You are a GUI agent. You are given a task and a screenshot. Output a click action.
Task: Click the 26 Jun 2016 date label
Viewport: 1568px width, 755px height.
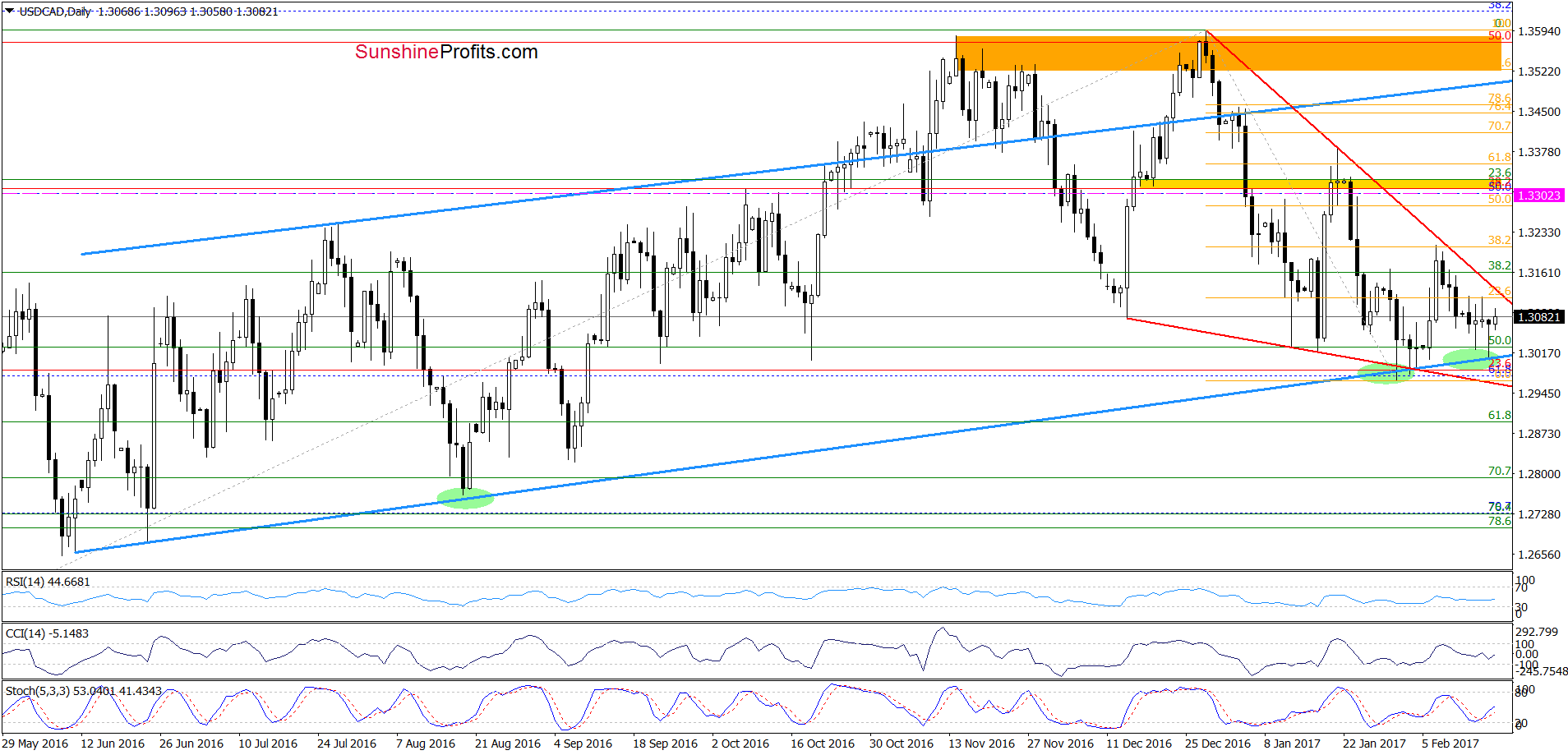191,743
